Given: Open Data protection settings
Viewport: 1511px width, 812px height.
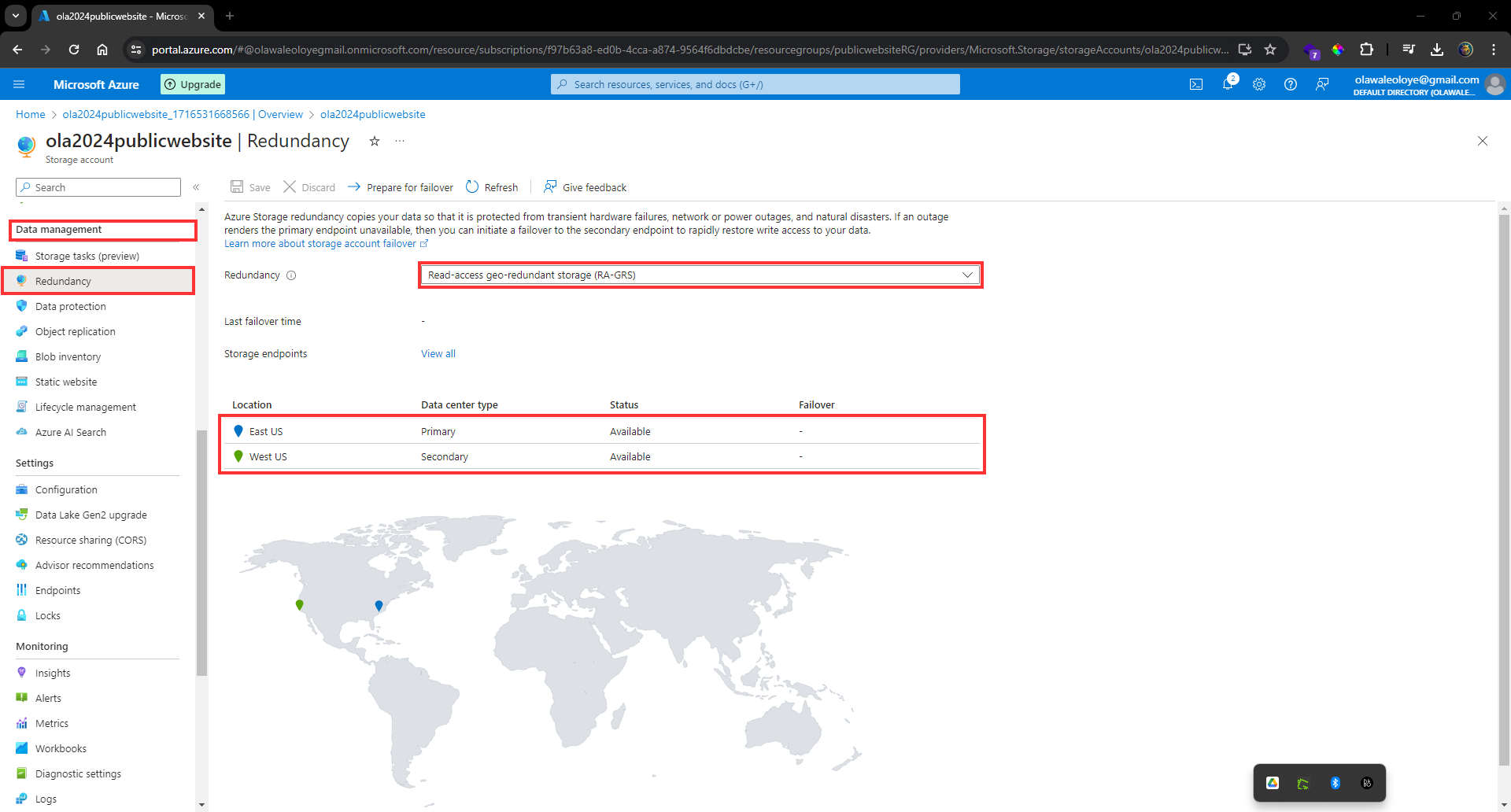Looking at the screenshot, I should coord(70,306).
